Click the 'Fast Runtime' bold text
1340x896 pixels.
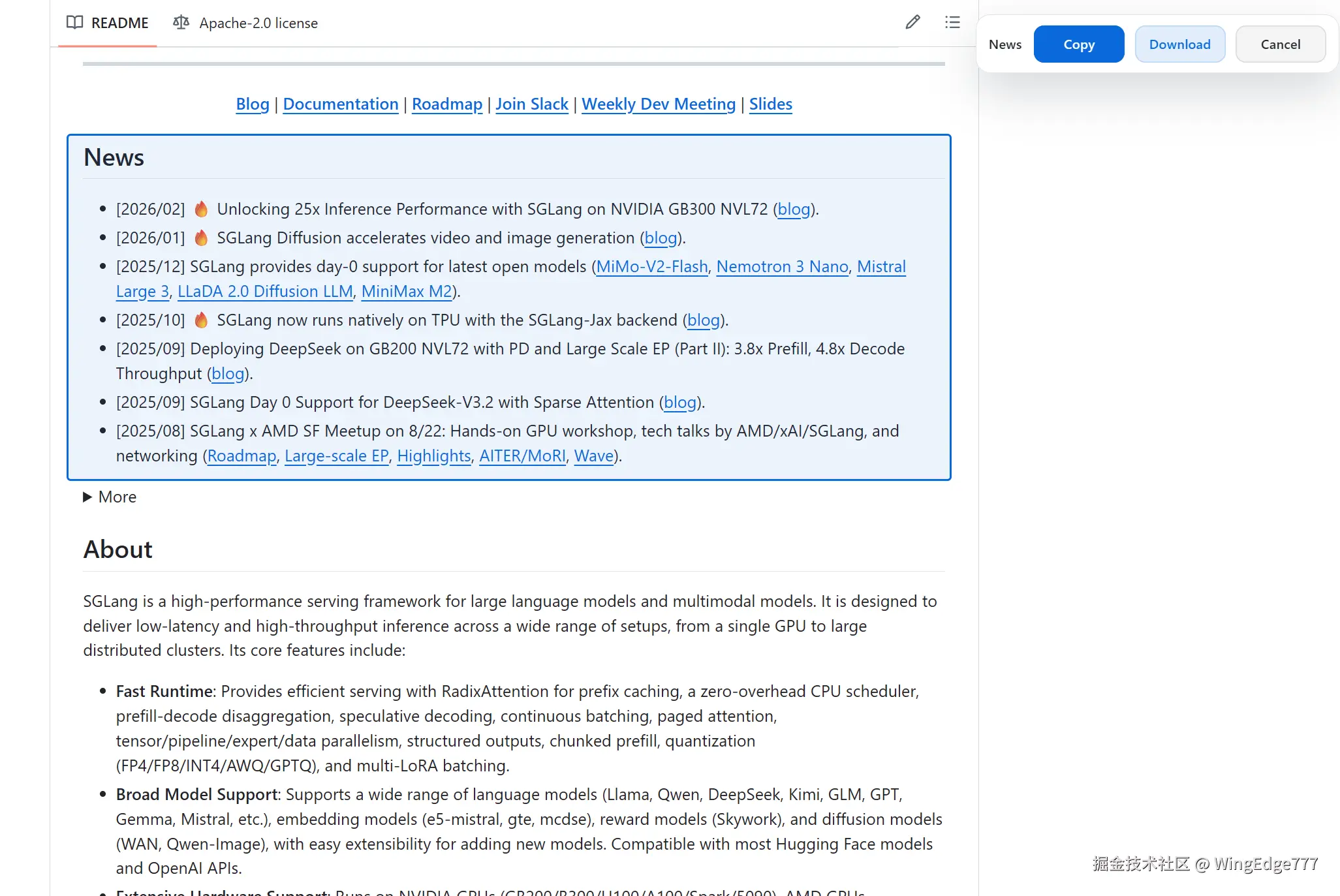click(x=164, y=691)
